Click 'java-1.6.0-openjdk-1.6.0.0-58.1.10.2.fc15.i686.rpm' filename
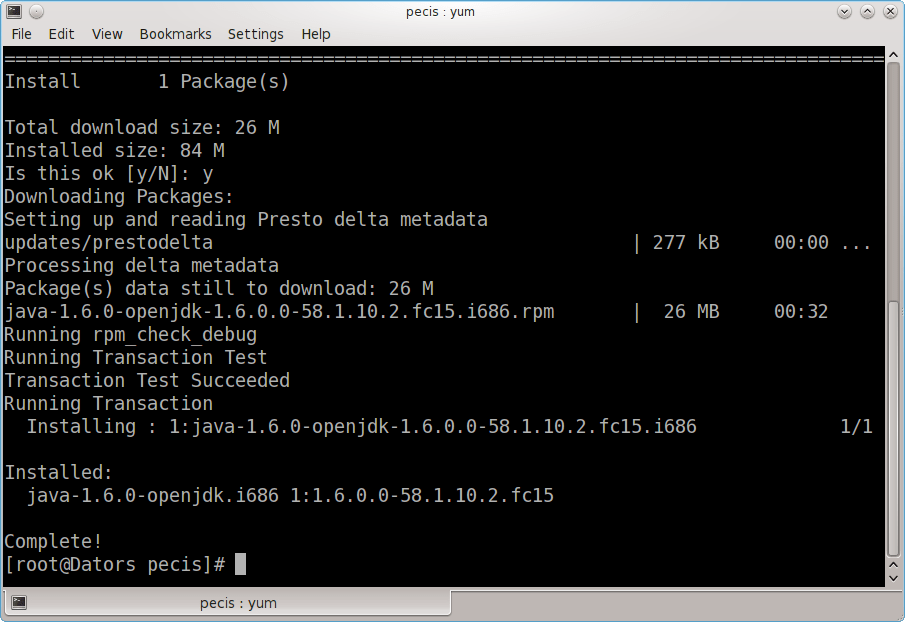905x622 pixels. point(279,312)
